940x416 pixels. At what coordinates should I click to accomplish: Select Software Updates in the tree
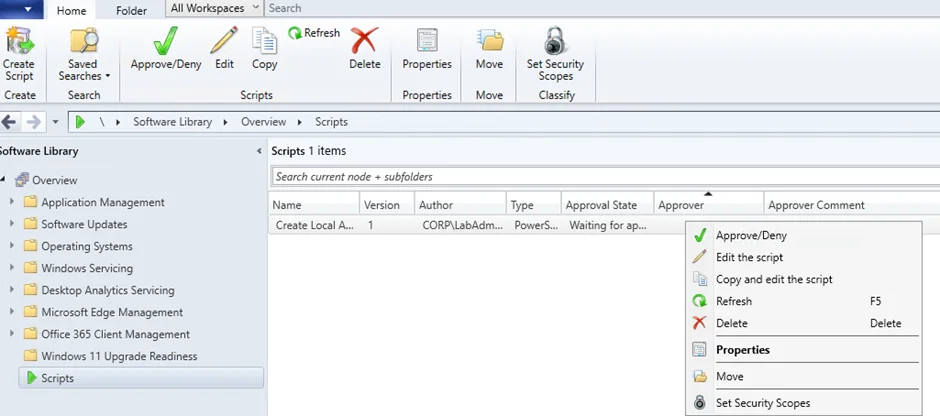click(84, 224)
